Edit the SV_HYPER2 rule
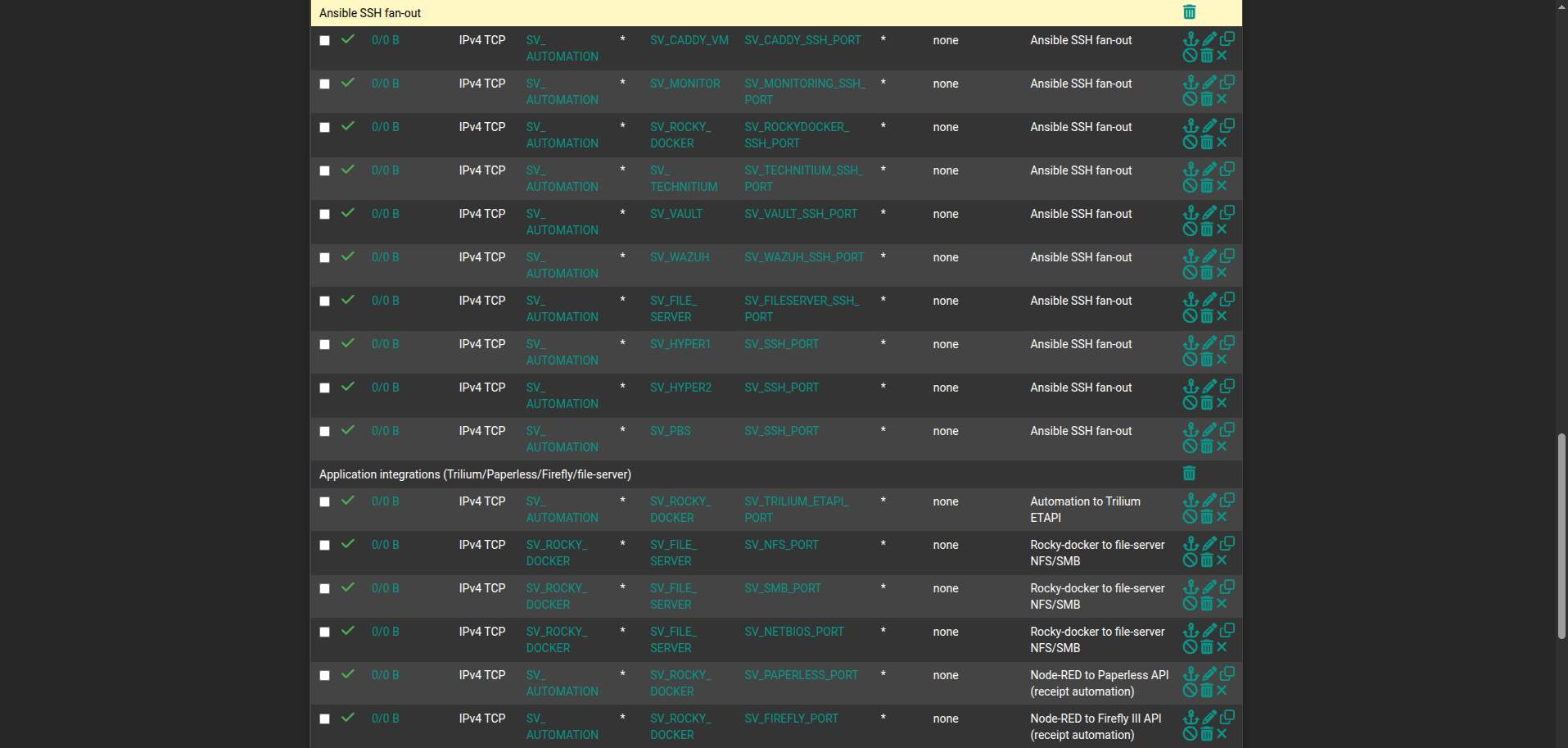The height and width of the screenshot is (748, 1568). (x=1209, y=386)
